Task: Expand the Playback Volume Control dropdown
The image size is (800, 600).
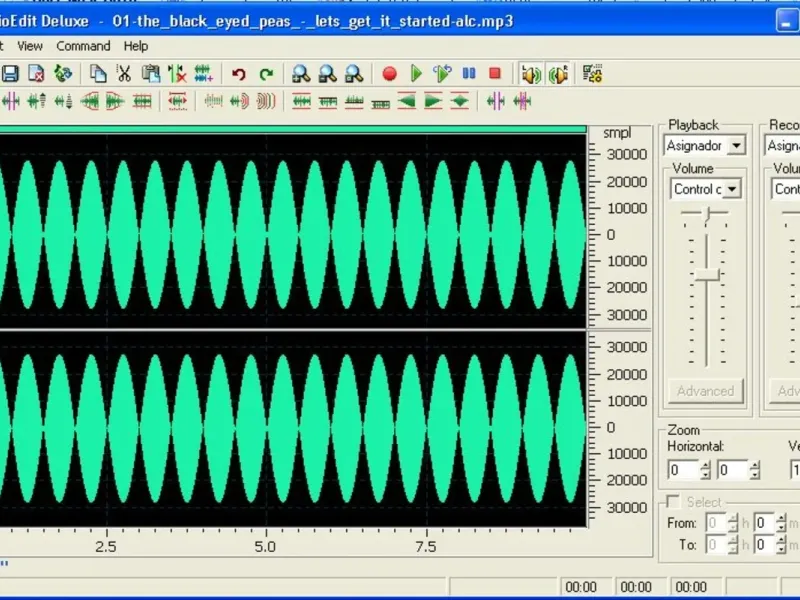Action: (x=732, y=189)
